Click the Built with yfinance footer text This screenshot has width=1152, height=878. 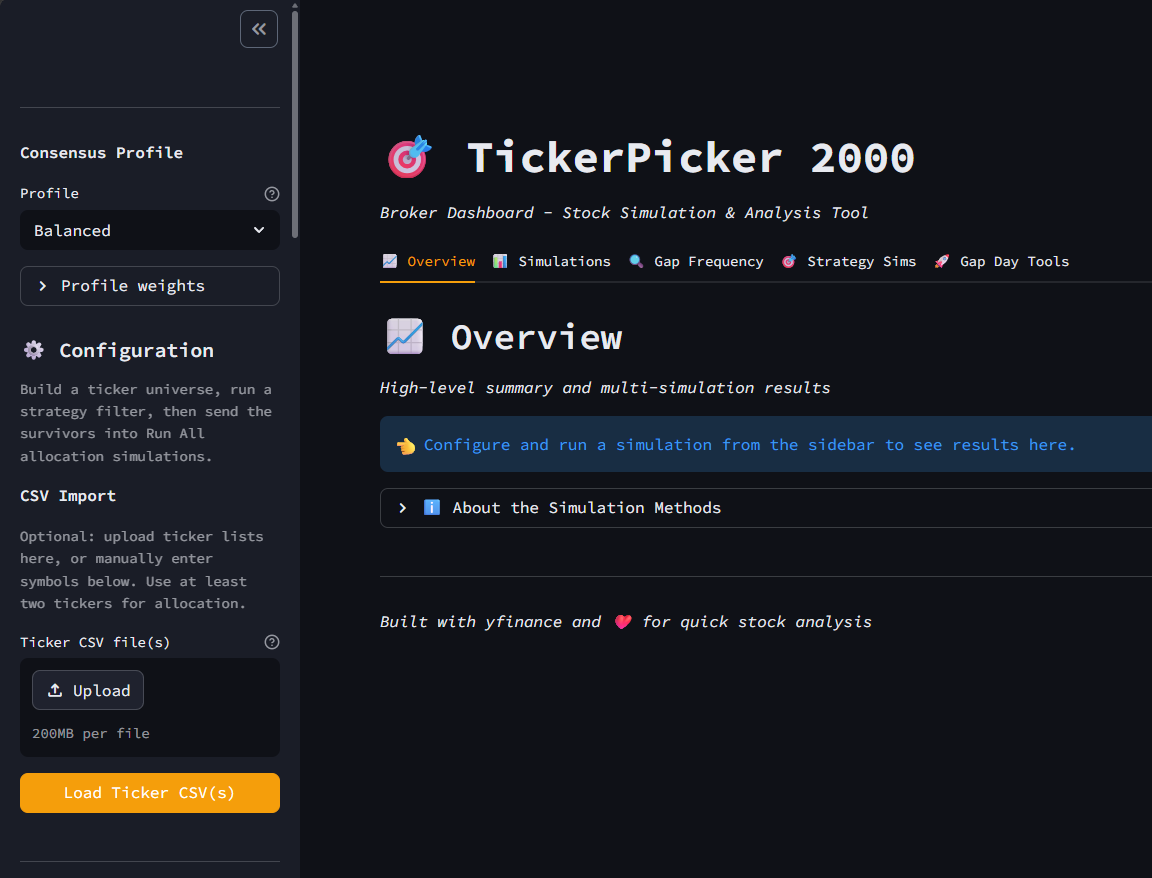625,622
